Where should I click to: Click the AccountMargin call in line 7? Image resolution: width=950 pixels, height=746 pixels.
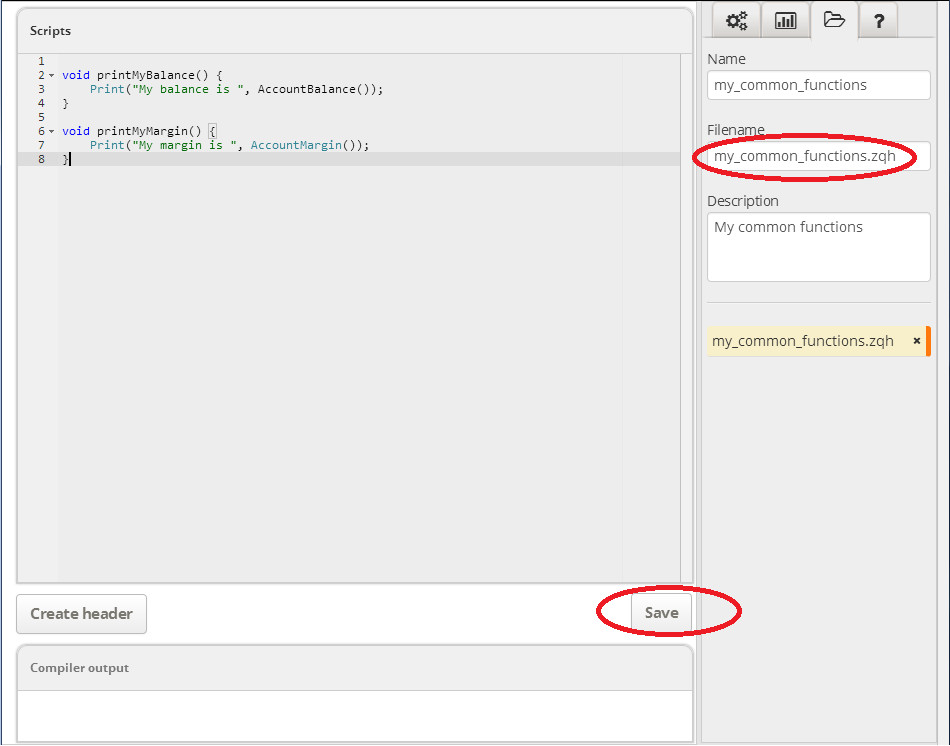coord(296,146)
